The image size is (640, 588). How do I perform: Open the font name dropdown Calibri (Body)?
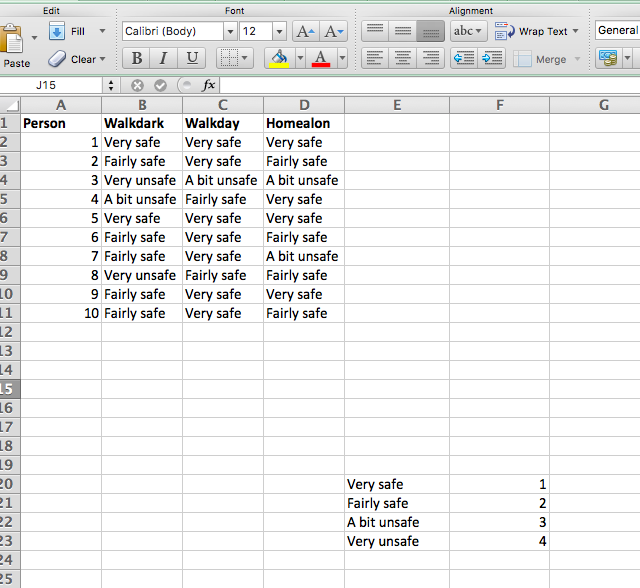coord(229,31)
